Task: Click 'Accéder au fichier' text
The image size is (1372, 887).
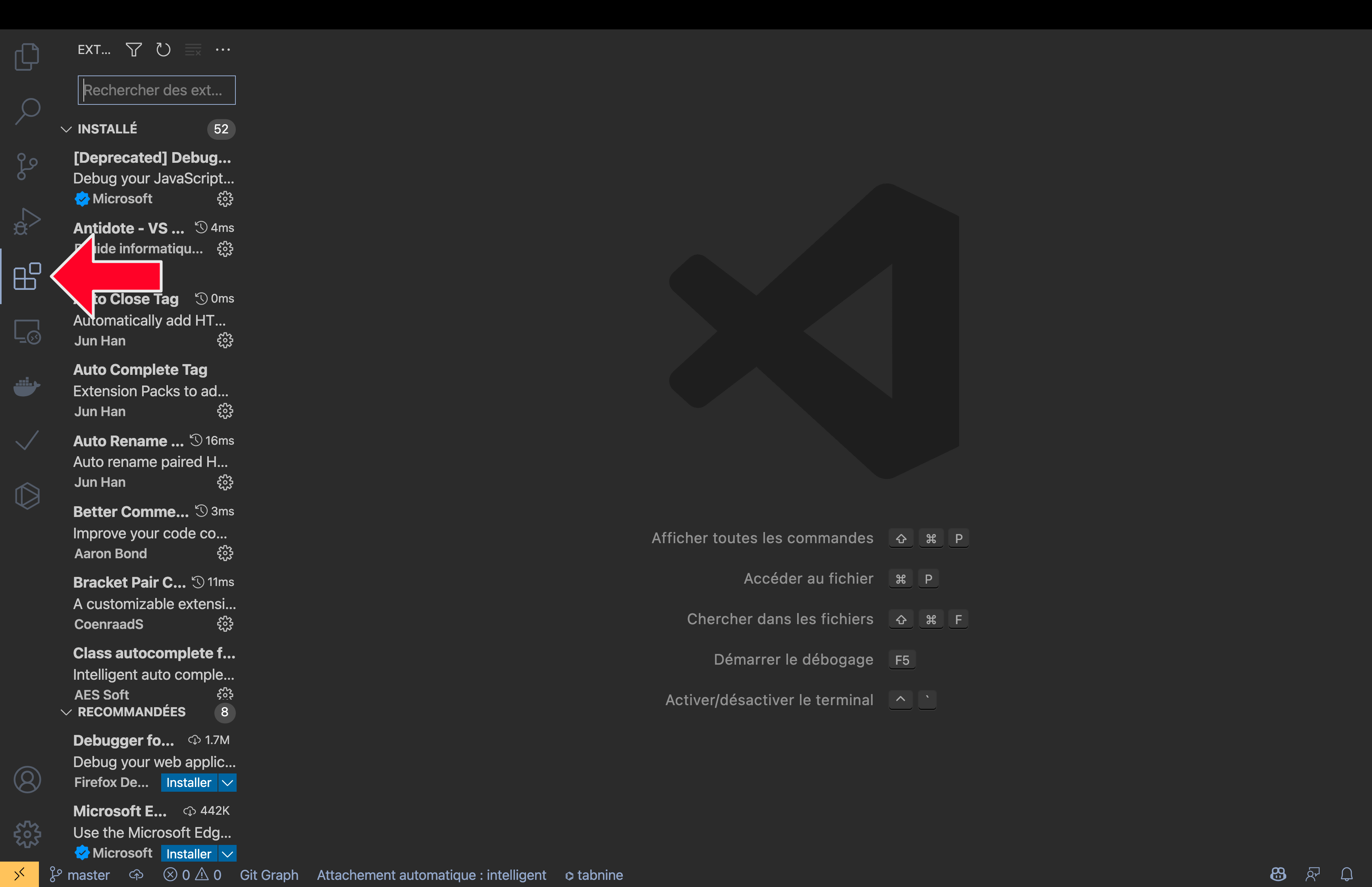Action: pos(808,578)
